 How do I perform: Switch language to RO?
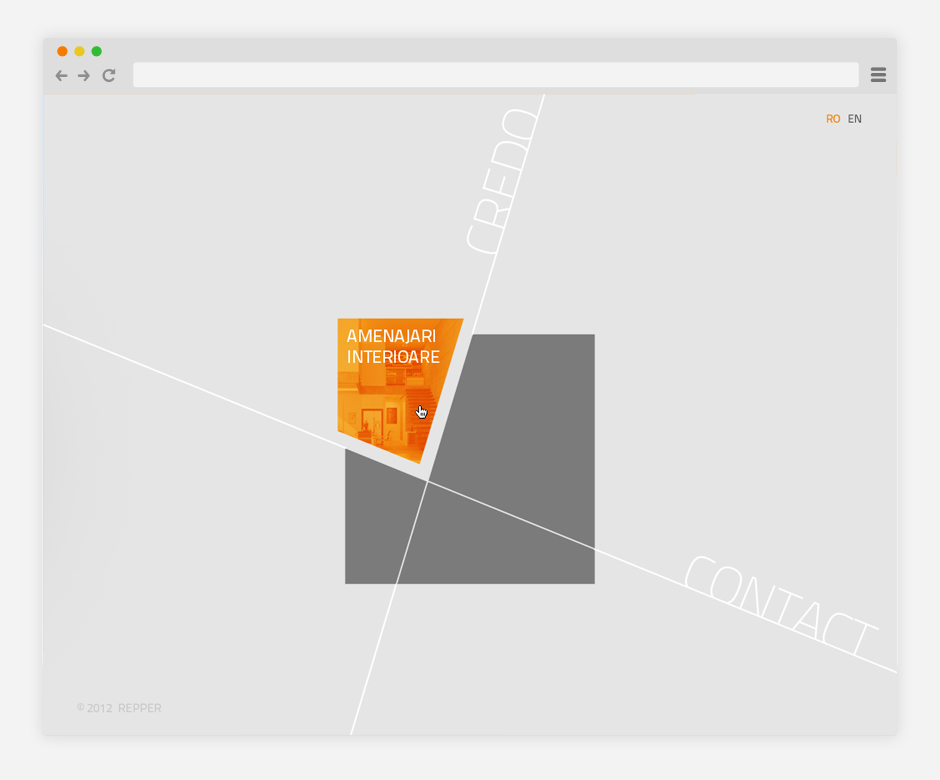(832, 119)
